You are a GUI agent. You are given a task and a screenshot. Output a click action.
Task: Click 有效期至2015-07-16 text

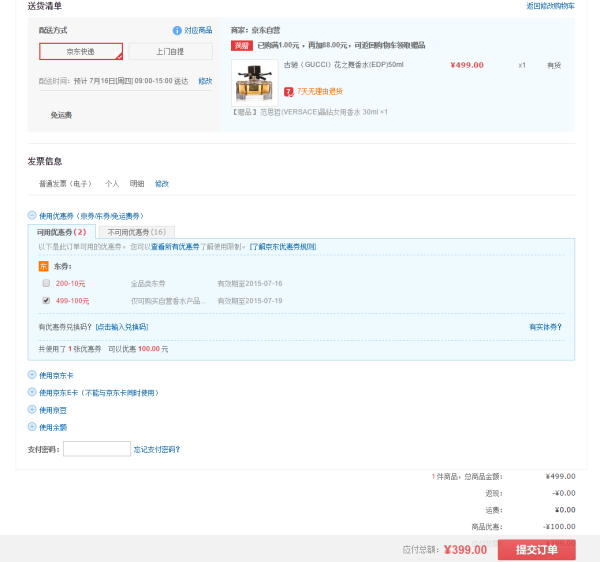click(x=250, y=284)
